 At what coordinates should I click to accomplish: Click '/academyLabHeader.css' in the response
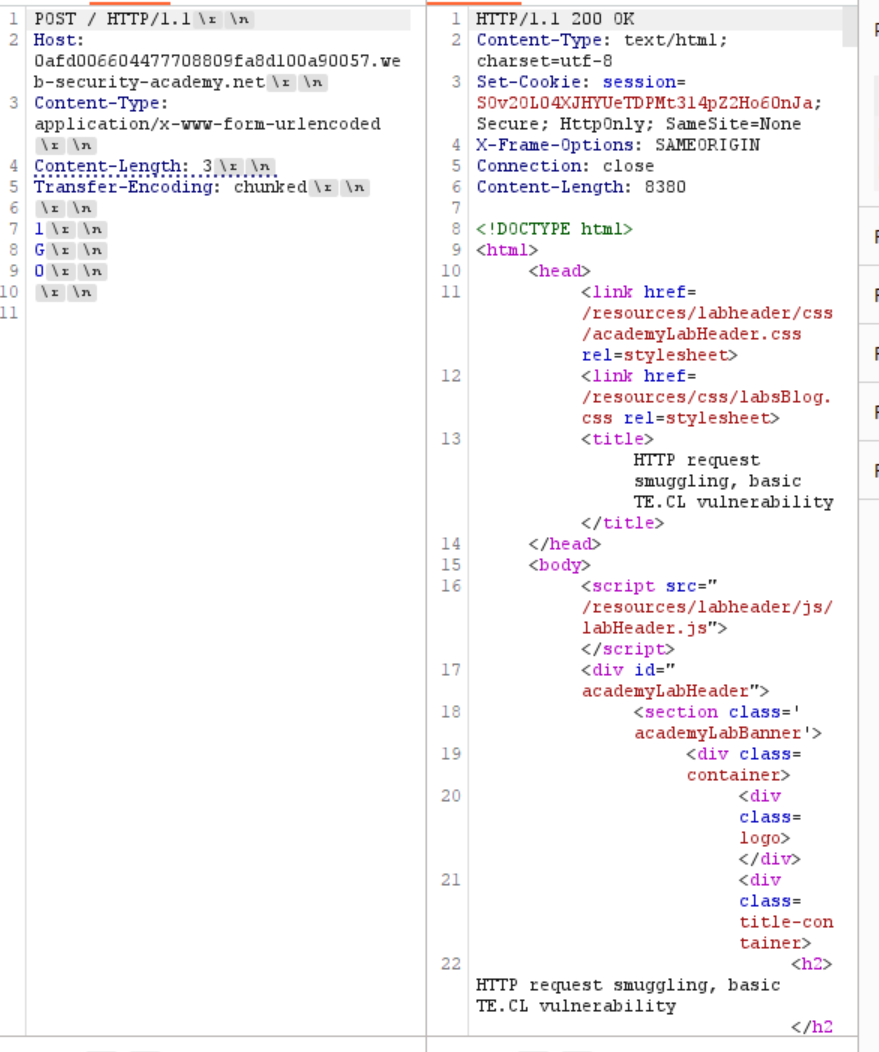click(x=691, y=334)
